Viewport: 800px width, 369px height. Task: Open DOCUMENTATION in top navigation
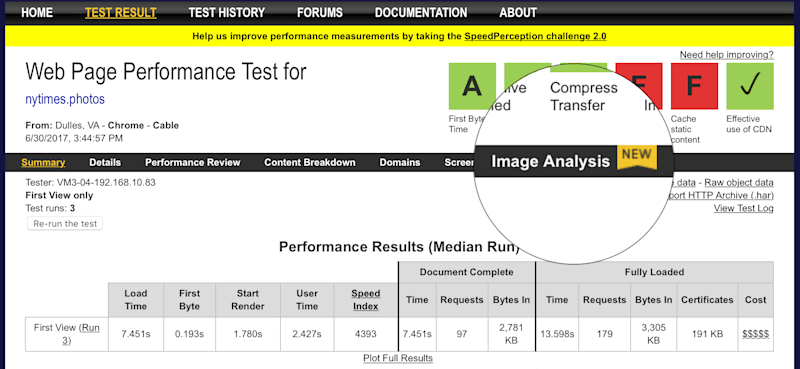pos(421,13)
